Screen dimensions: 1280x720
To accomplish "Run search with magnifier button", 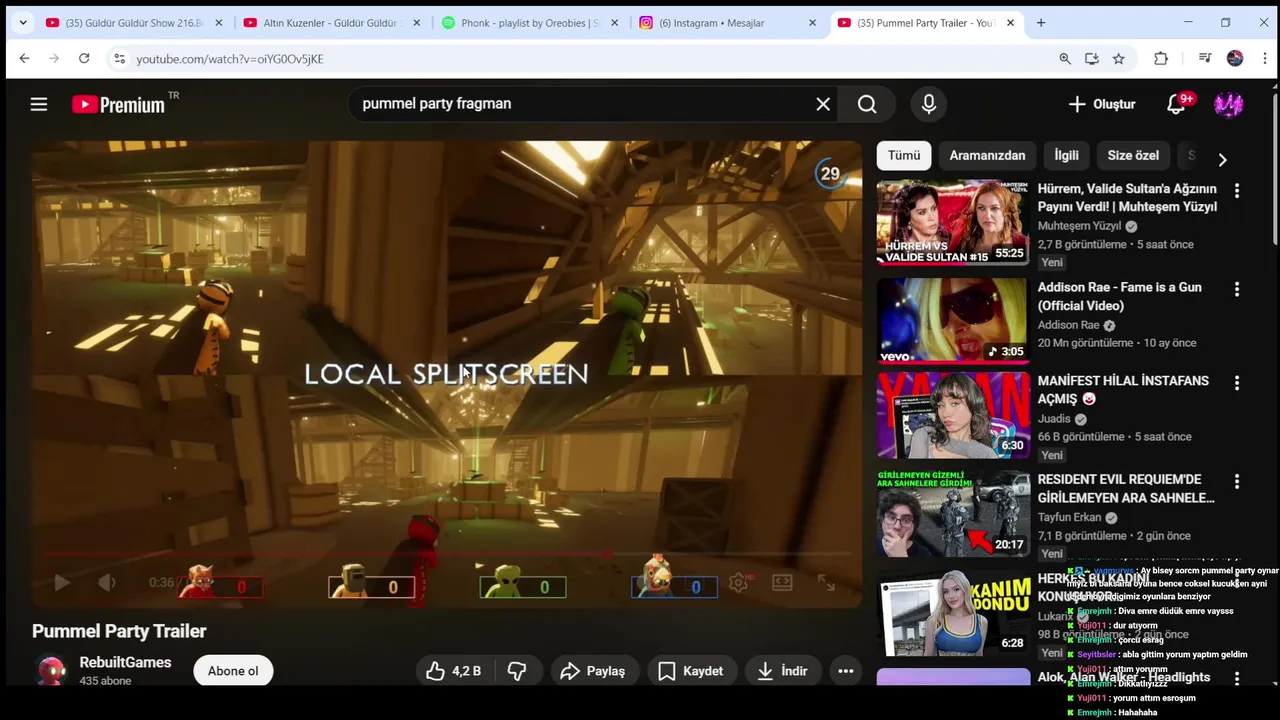I will (867, 104).
